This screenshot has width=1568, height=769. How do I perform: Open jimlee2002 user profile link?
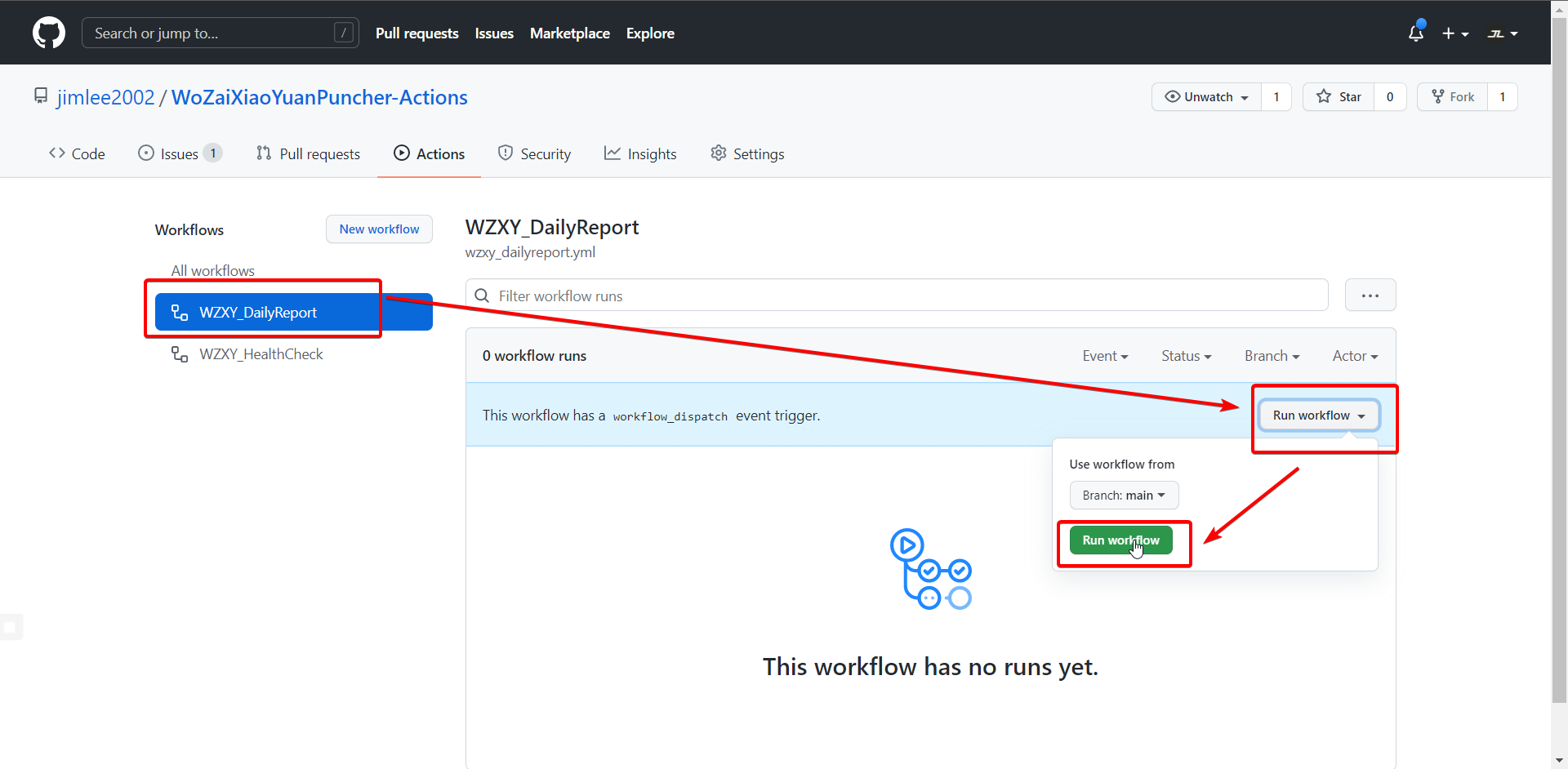(x=105, y=97)
